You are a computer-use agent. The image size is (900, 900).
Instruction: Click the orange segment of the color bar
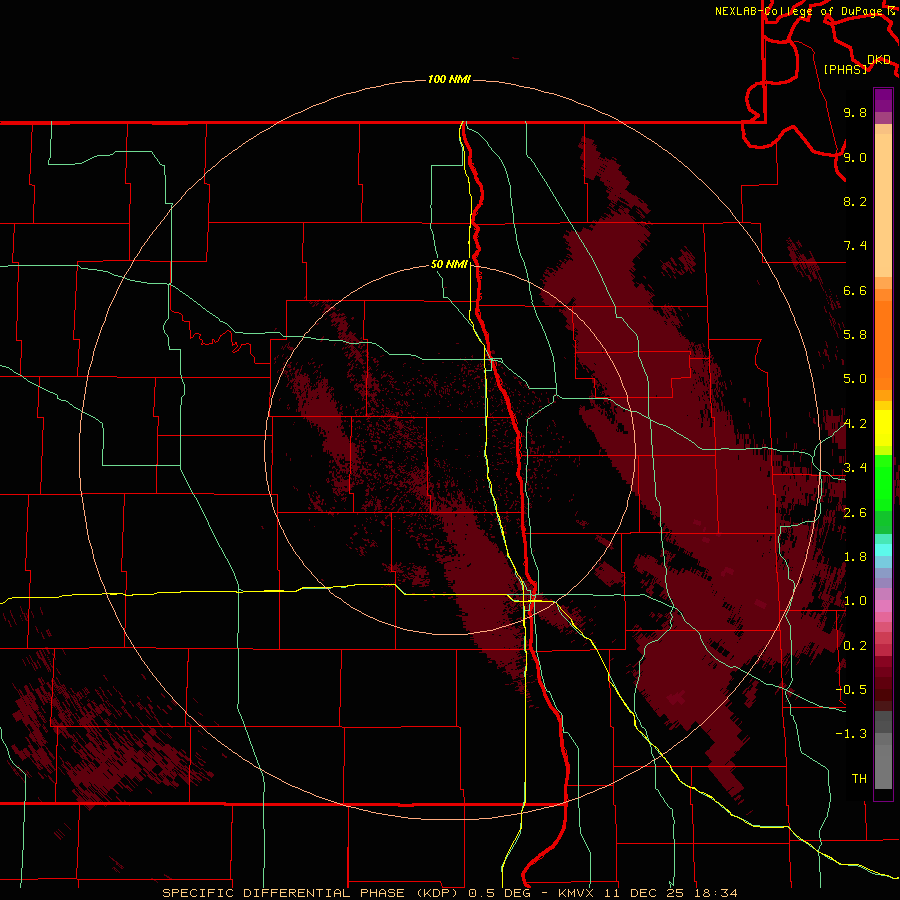pos(883,346)
